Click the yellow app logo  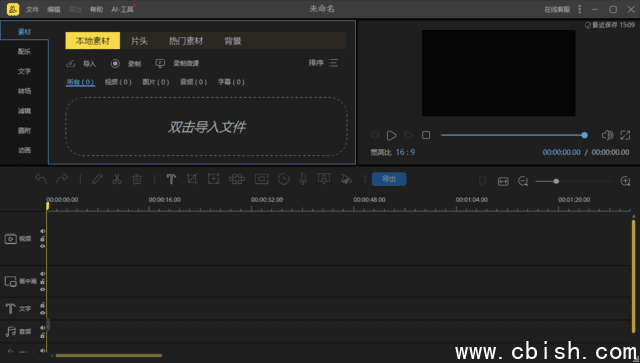[x=13, y=9]
